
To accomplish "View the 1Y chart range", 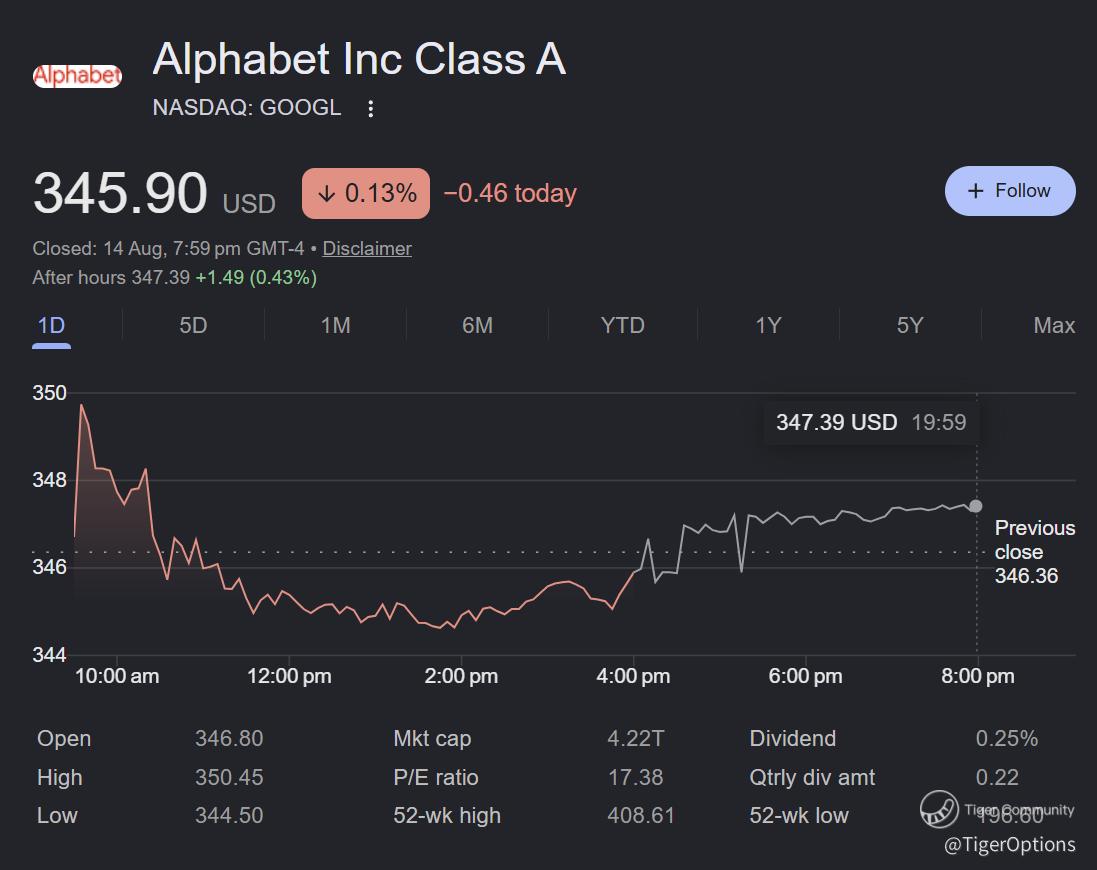I will [767, 326].
